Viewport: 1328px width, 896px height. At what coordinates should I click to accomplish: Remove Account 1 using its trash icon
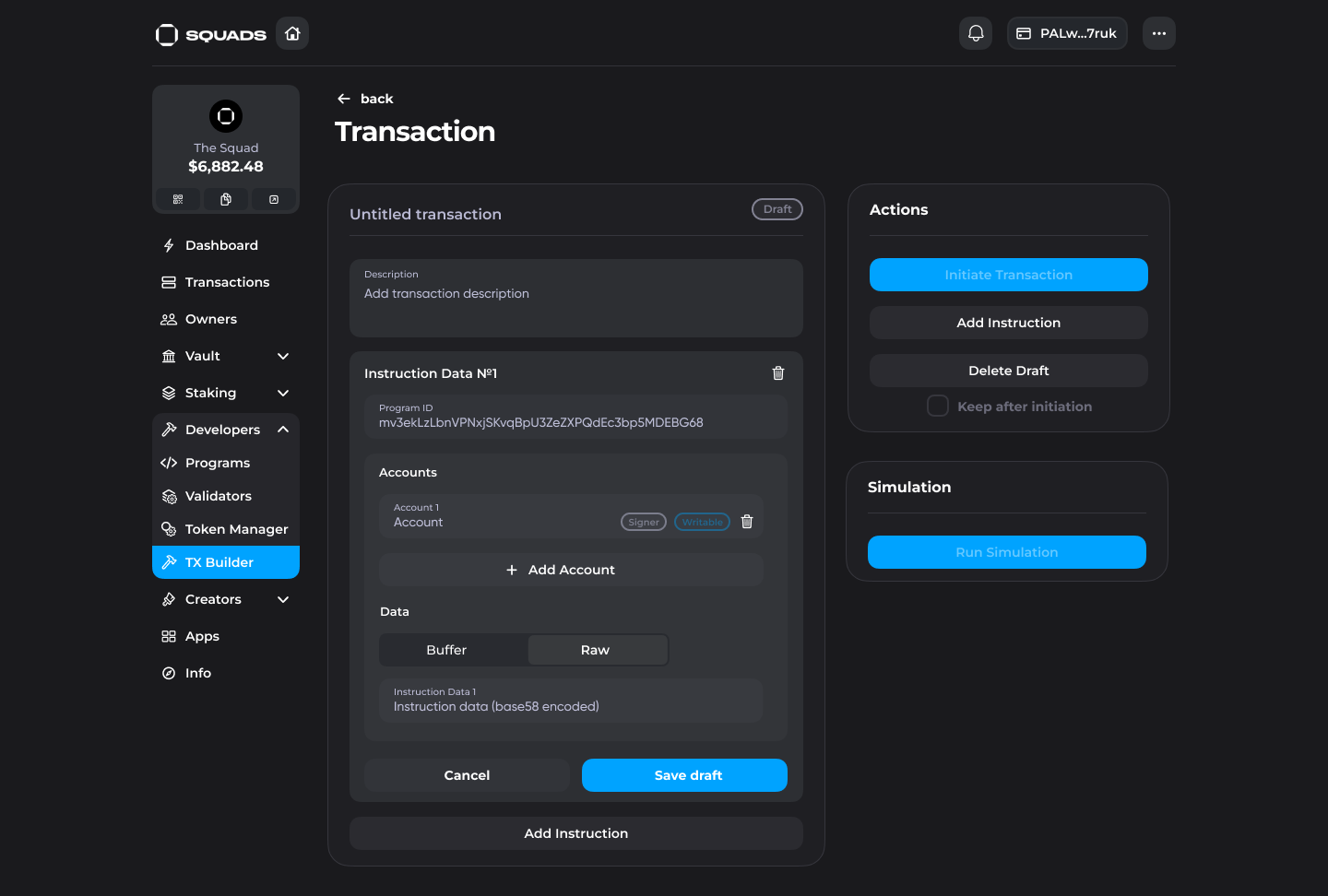pyautogui.click(x=747, y=522)
